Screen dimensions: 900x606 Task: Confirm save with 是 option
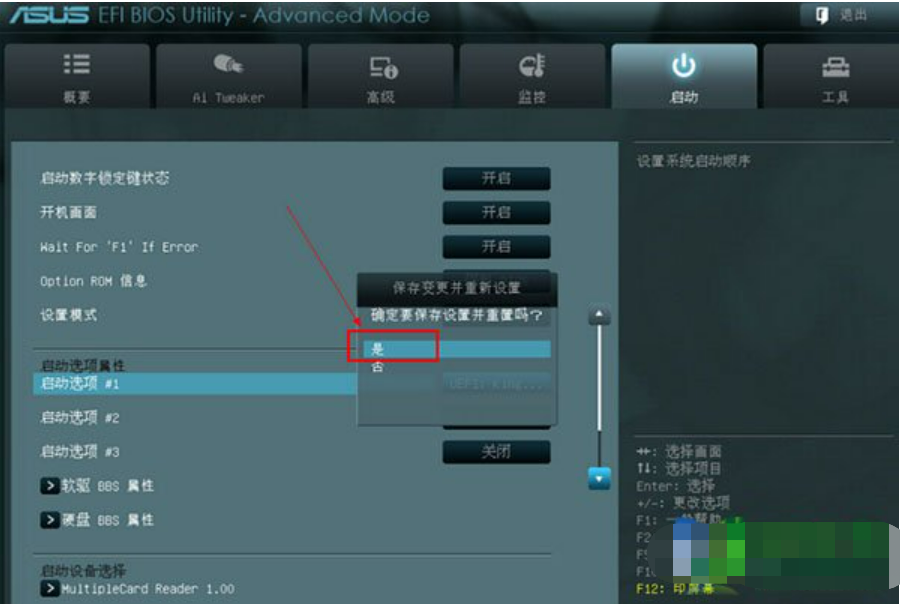click(x=457, y=349)
